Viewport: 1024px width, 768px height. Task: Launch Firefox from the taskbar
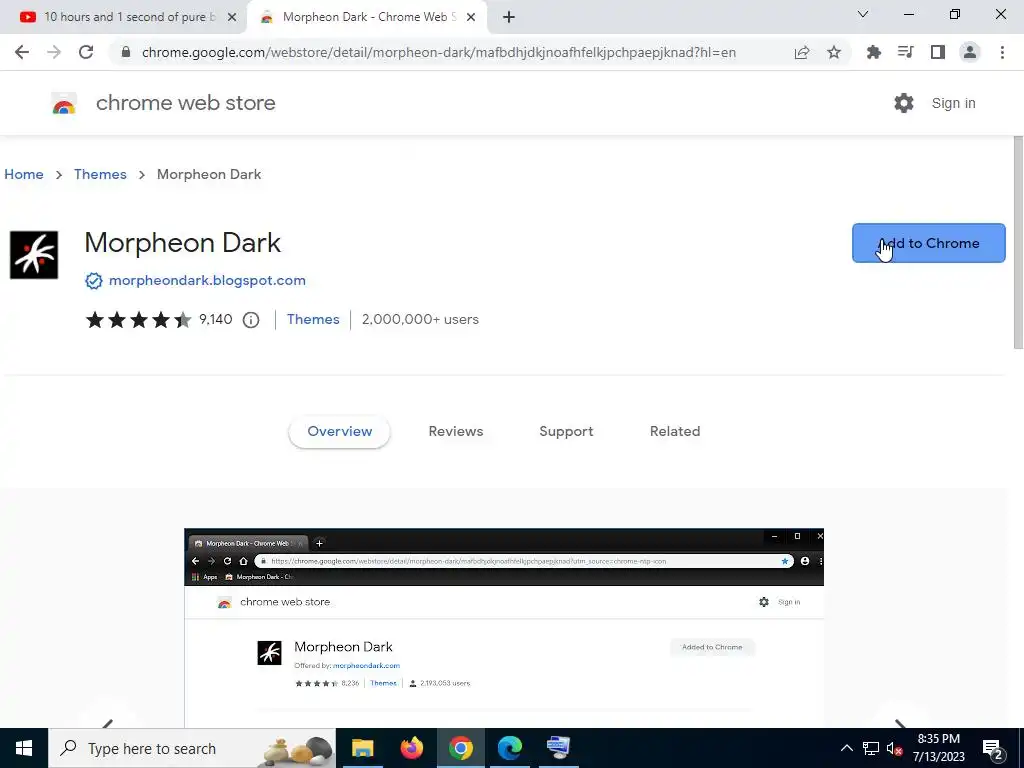(x=411, y=748)
